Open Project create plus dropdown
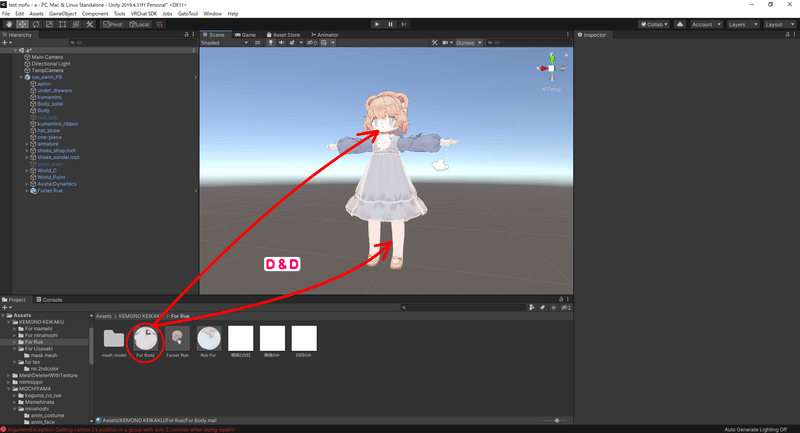800x433 pixels. click(x=7, y=308)
